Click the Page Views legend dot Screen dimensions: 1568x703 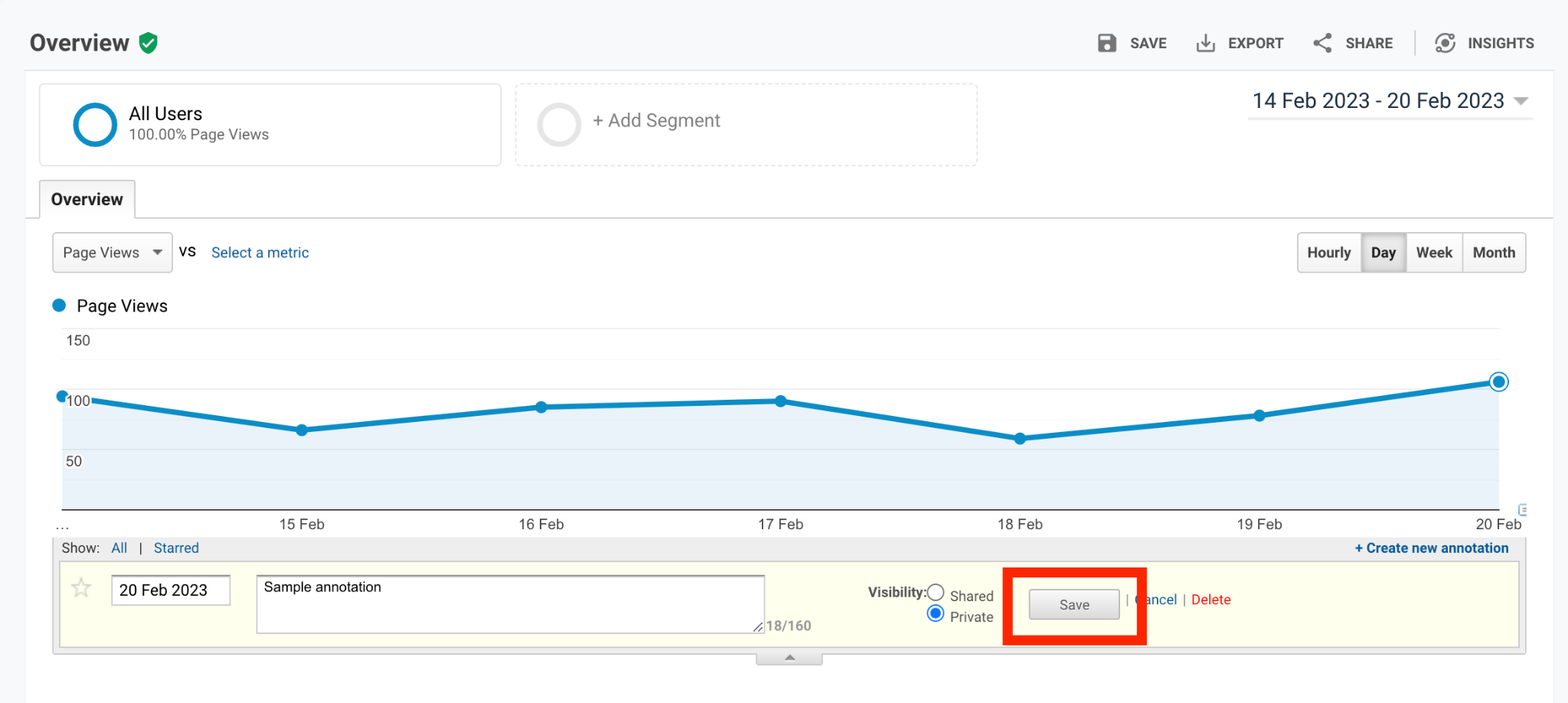pos(59,306)
